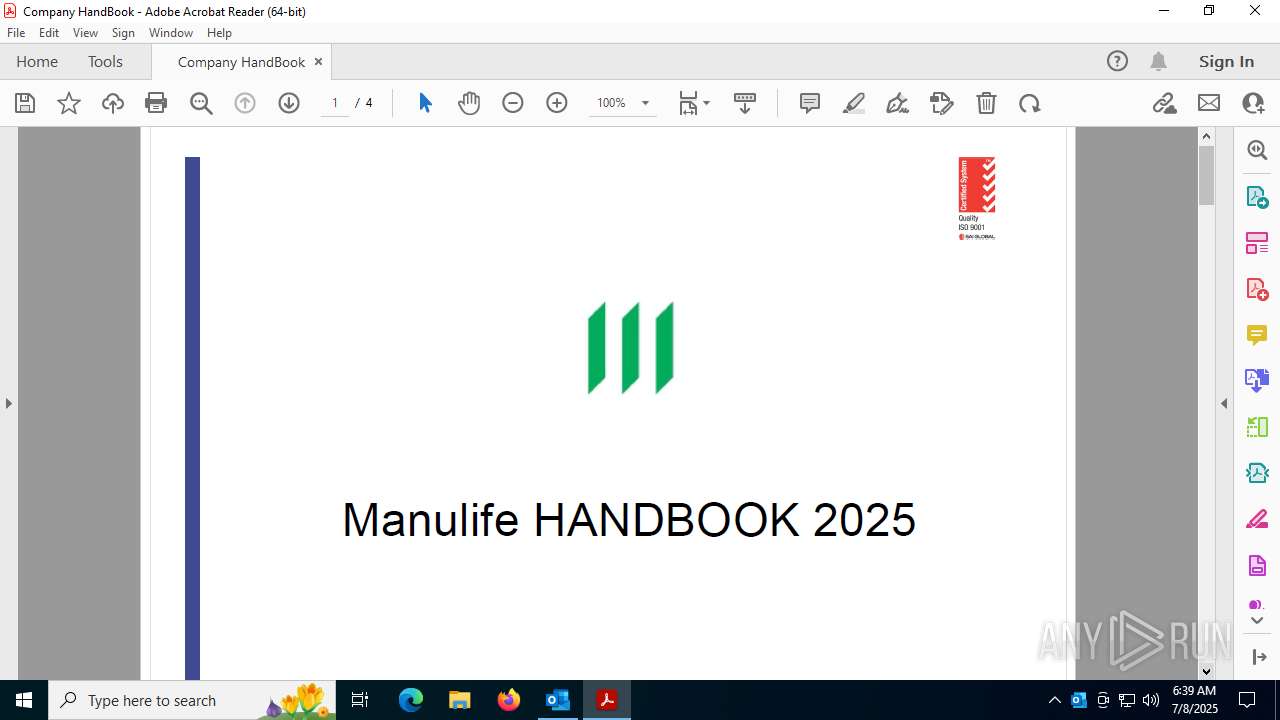Image resolution: width=1280 pixels, height=720 pixels.
Task: Hide the tools pane with the arrow-to-bar icon
Action: pos(1259,657)
